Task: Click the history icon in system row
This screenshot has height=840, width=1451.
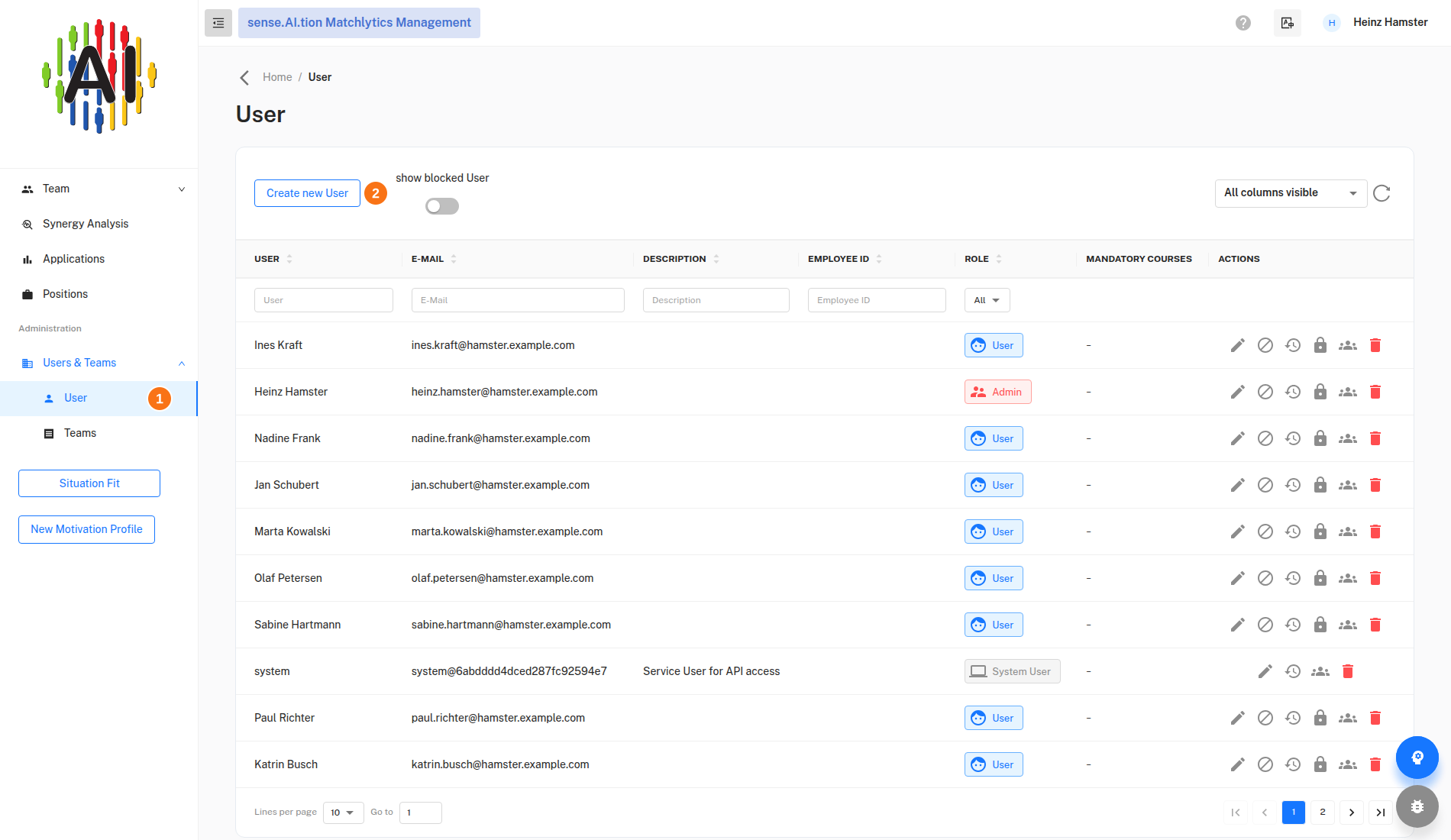Action: (1293, 671)
